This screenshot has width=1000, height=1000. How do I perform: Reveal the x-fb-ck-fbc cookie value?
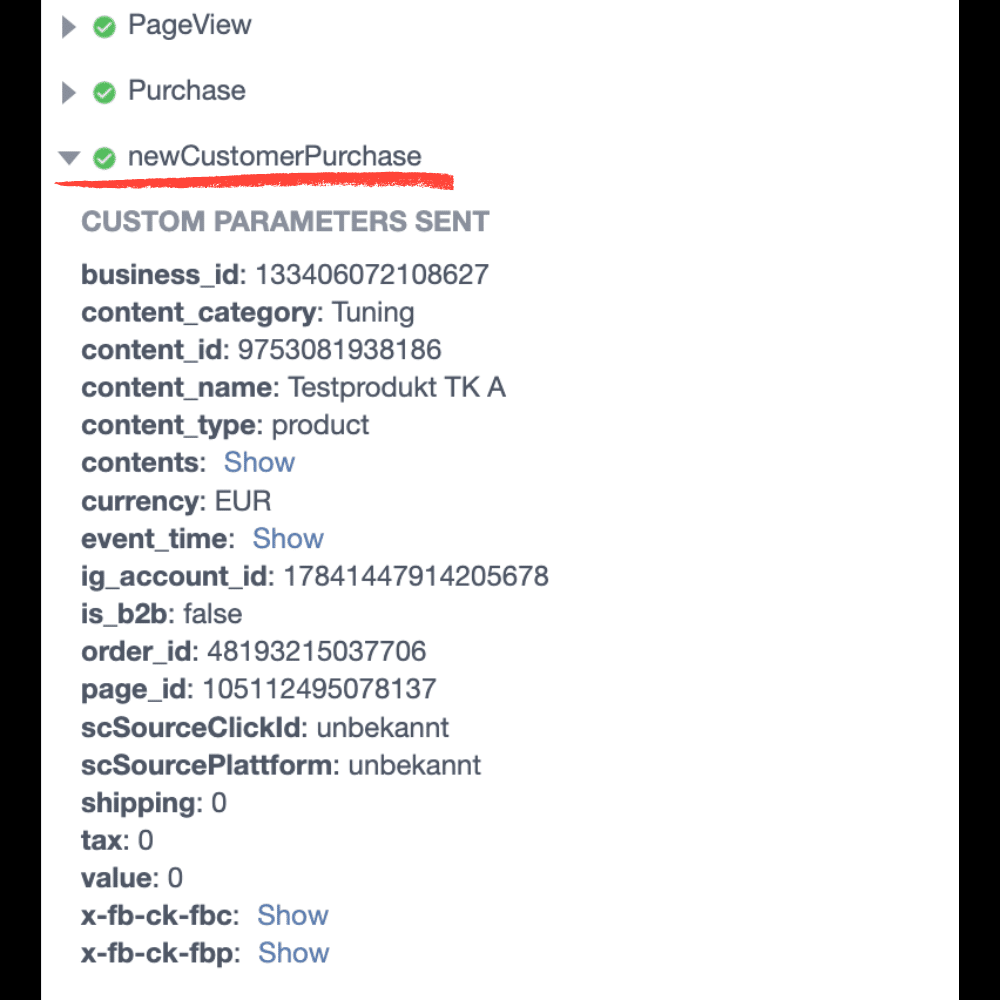tap(293, 915)
